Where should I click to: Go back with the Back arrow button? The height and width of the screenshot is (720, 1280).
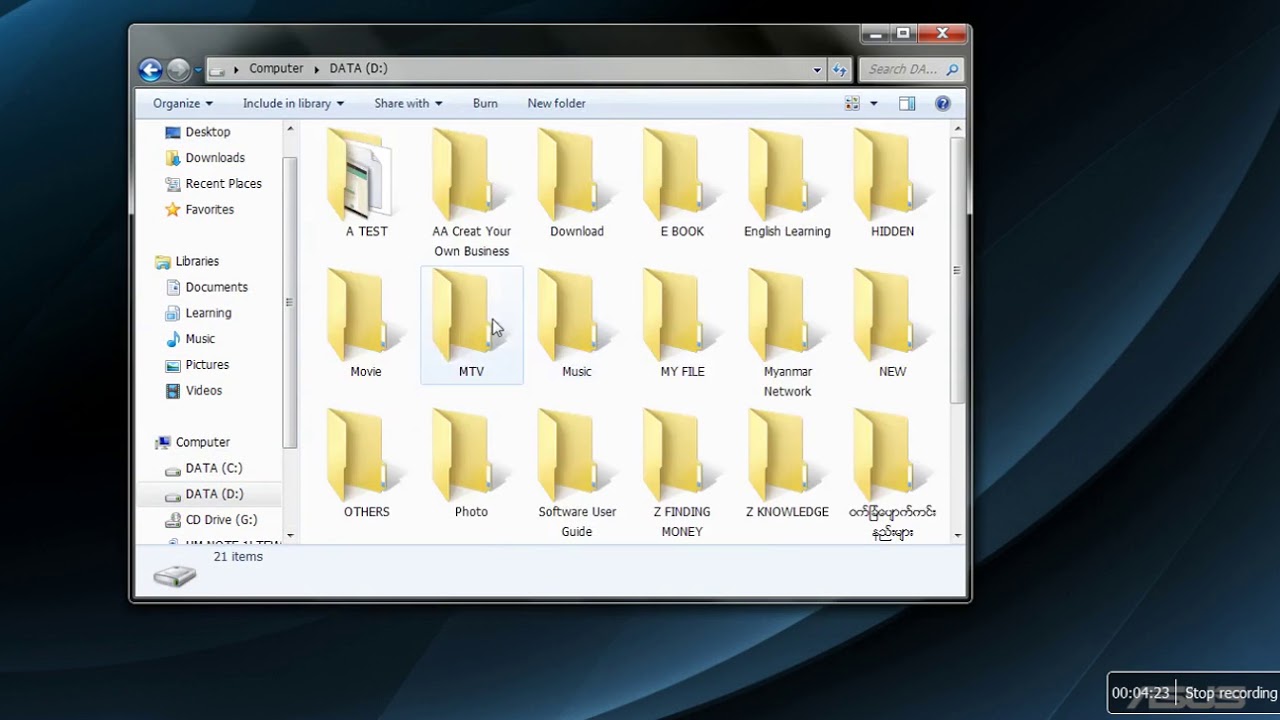[150, 69]
